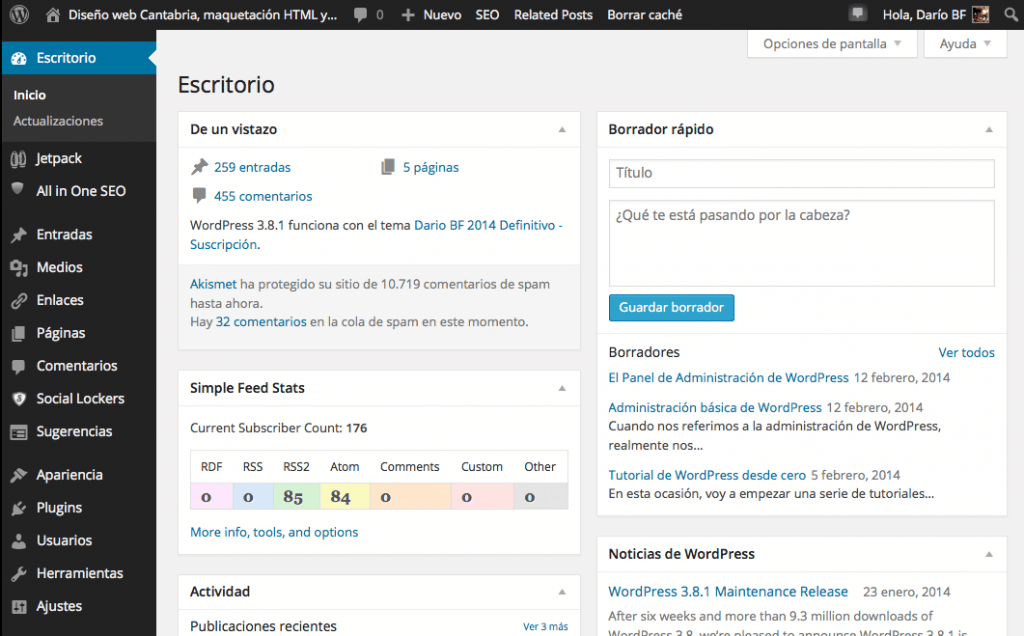1024x636 pixels.
Task: Click the Plugins plug icon in sidebar
Action: (18, 508)
